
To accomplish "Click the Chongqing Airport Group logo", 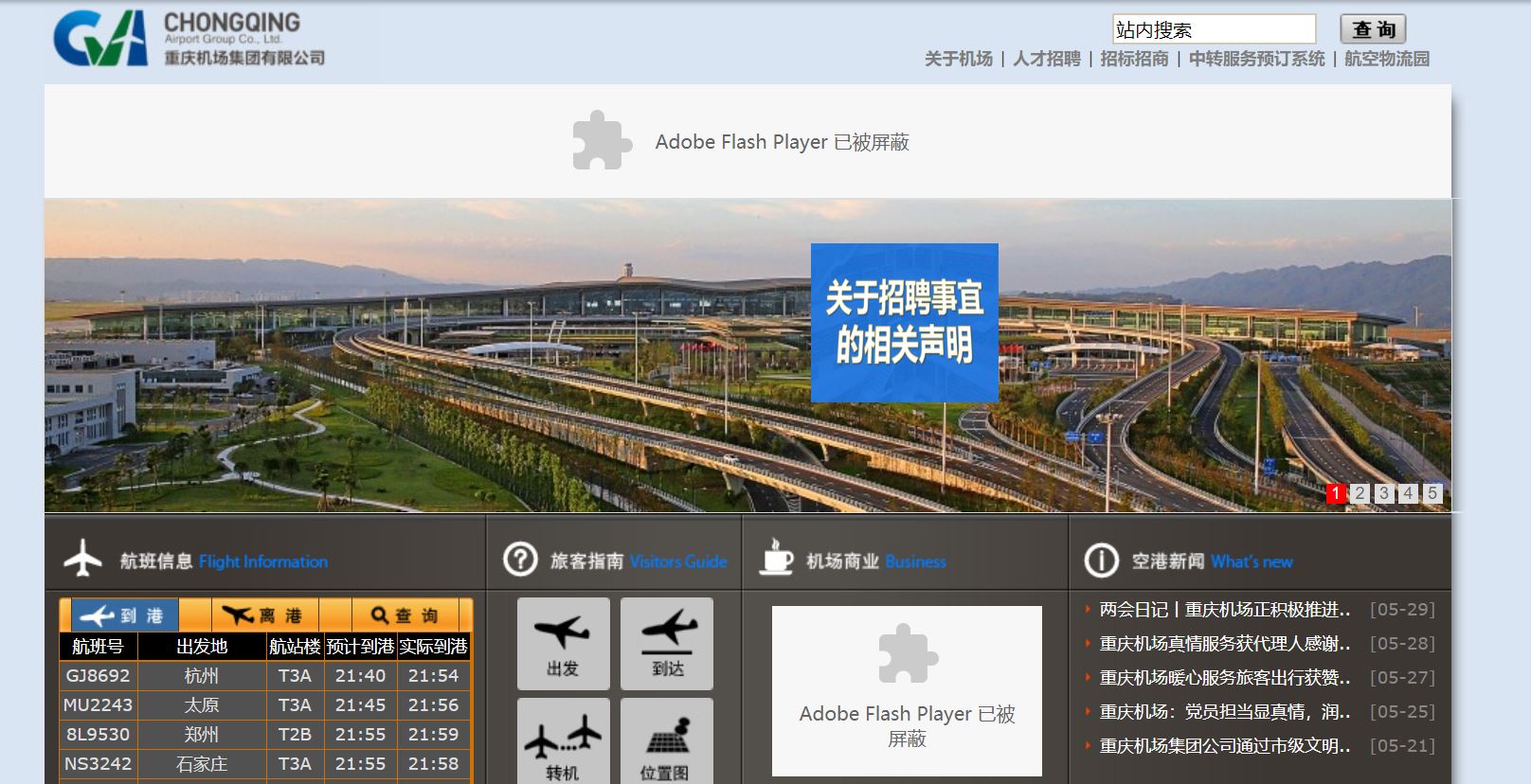I will [189, 39].
